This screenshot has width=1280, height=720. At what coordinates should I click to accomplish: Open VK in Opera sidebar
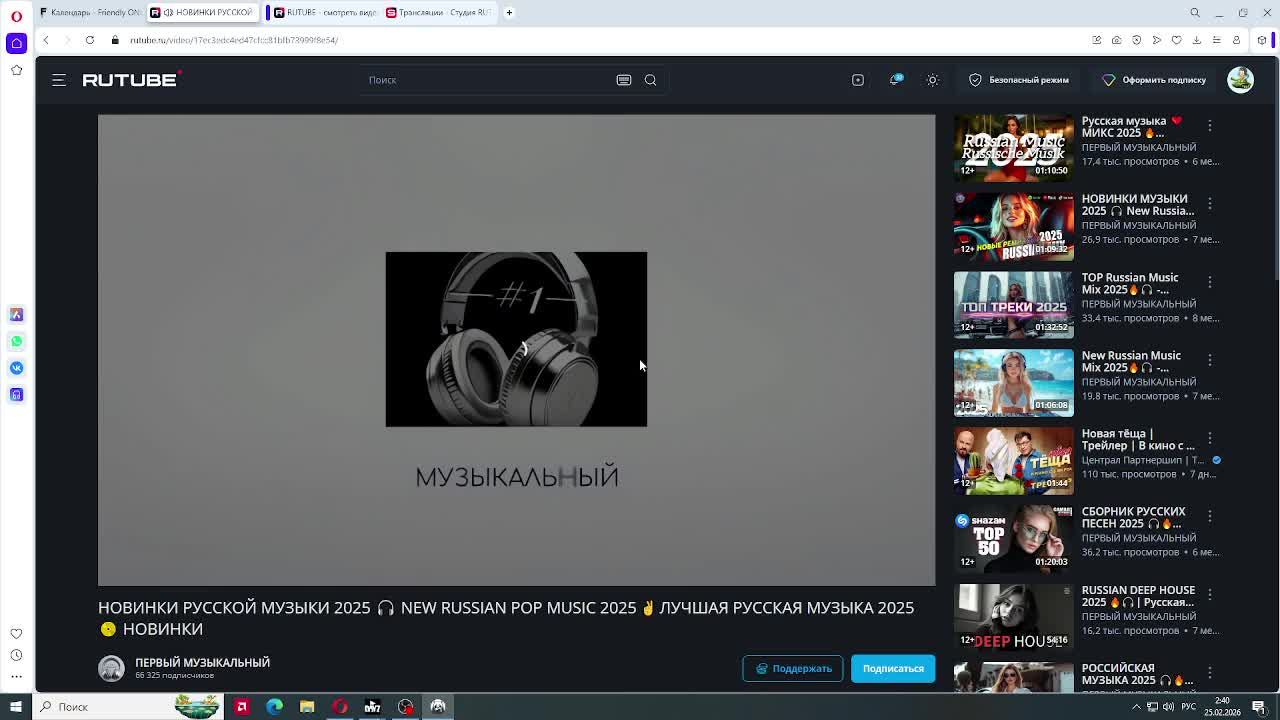tap(16, 368)
